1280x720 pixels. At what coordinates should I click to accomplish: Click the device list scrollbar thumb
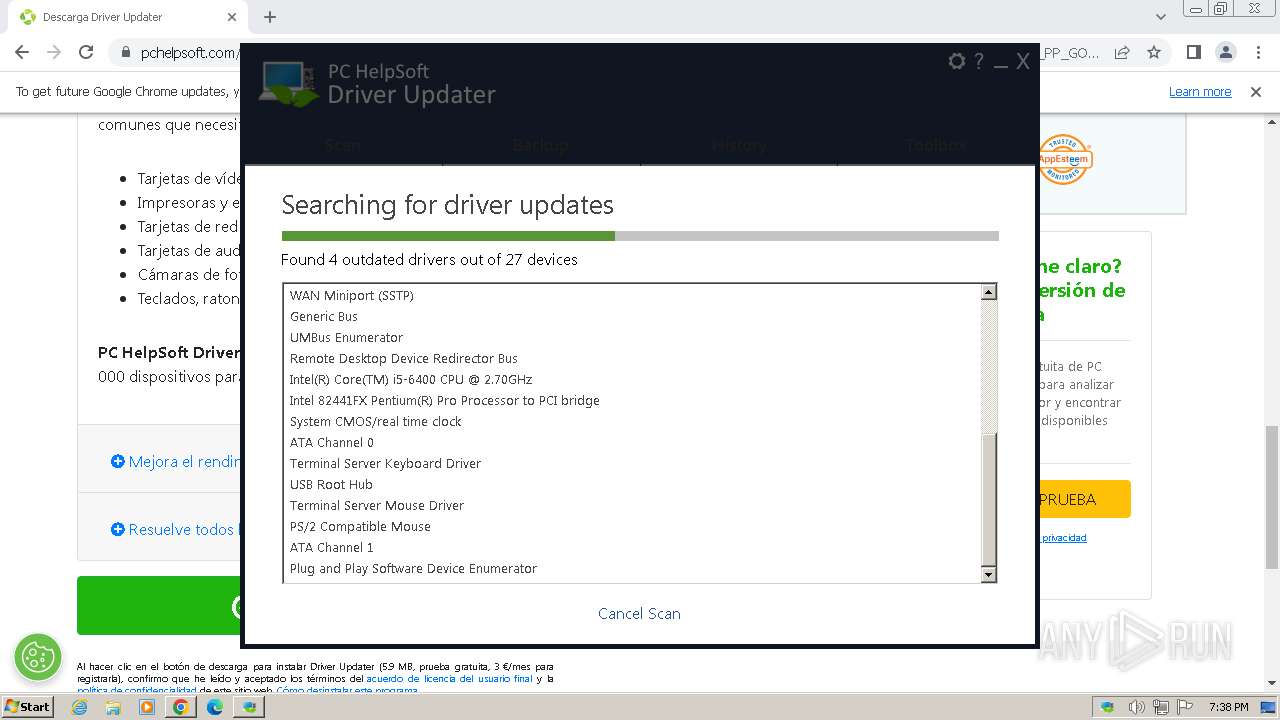(x=988, y=500)
